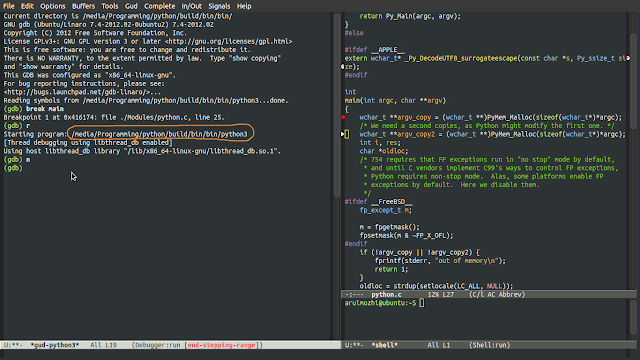Click the current-line arrow marker in fringe
This screenshot has width=640, height=360.
pos(342,134)
